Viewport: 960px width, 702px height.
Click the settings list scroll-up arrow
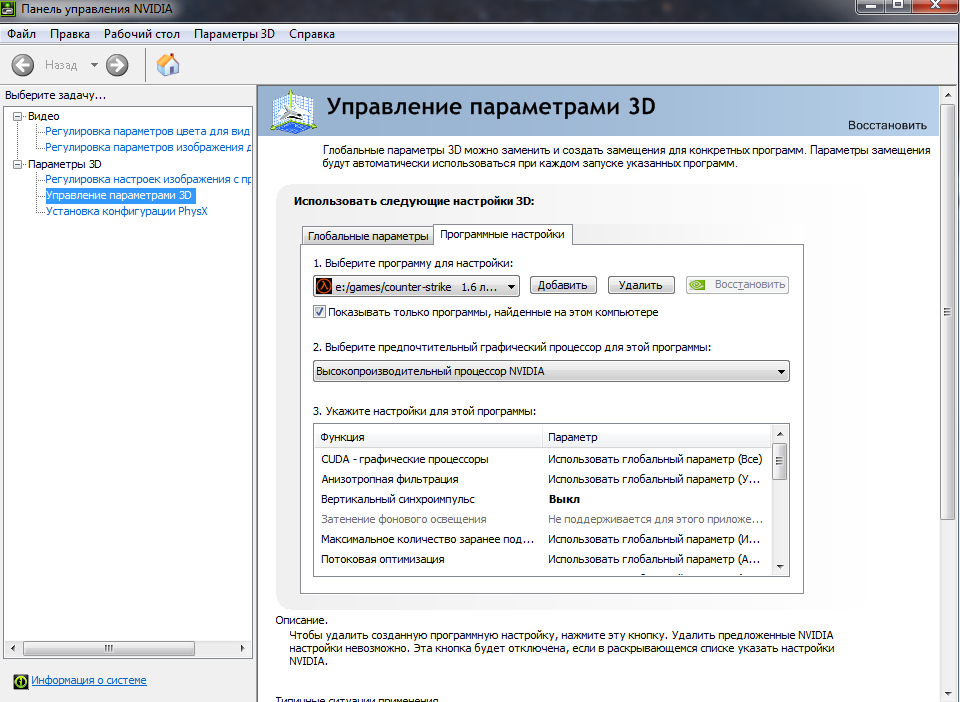click(x=780, y=434)
